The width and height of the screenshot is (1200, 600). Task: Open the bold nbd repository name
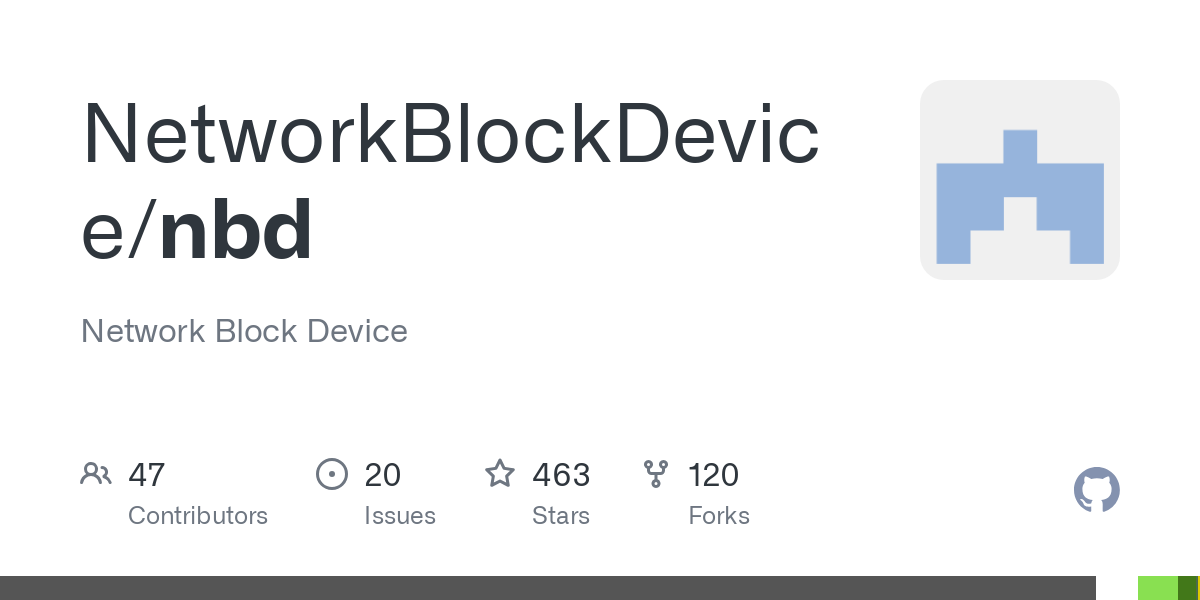click(236, 231)
